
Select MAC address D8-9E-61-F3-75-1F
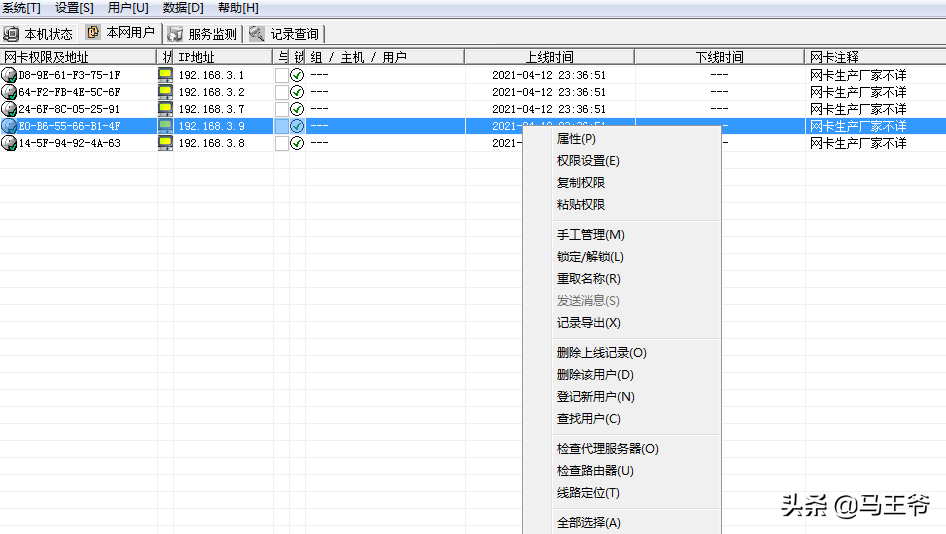coord(69,75)
